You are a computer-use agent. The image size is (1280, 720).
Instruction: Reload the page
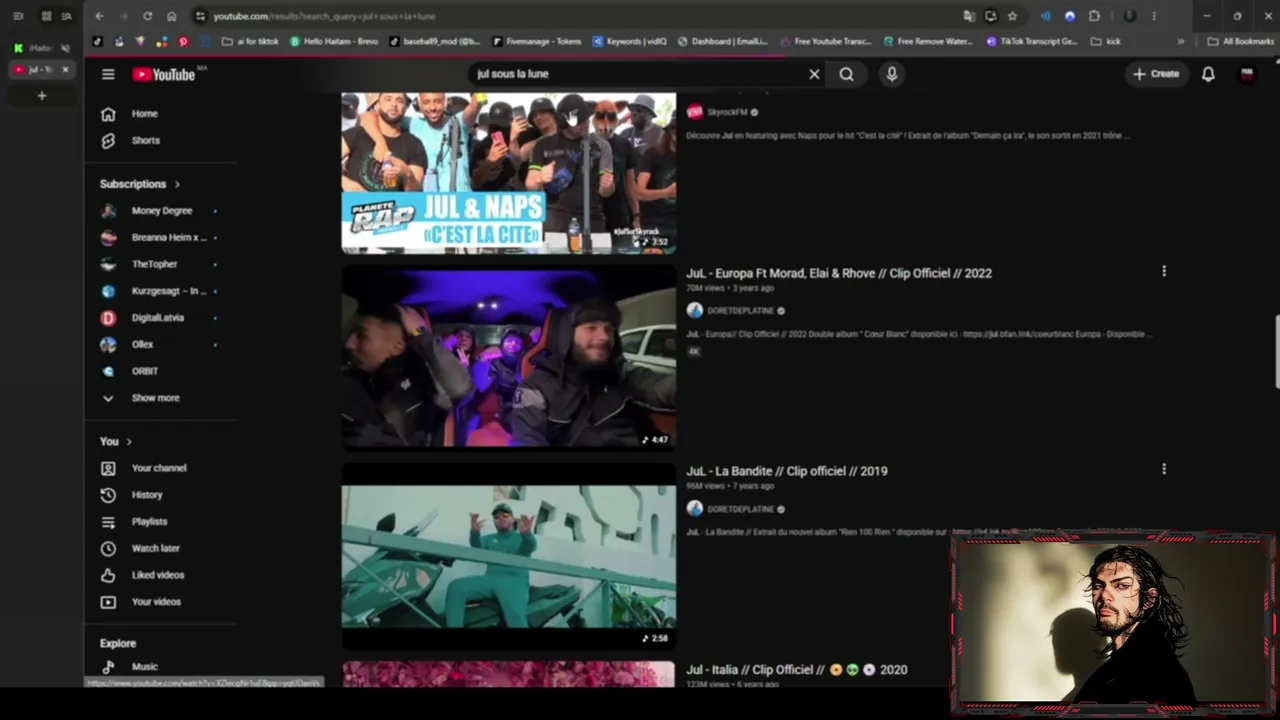[x=147, y=16]
